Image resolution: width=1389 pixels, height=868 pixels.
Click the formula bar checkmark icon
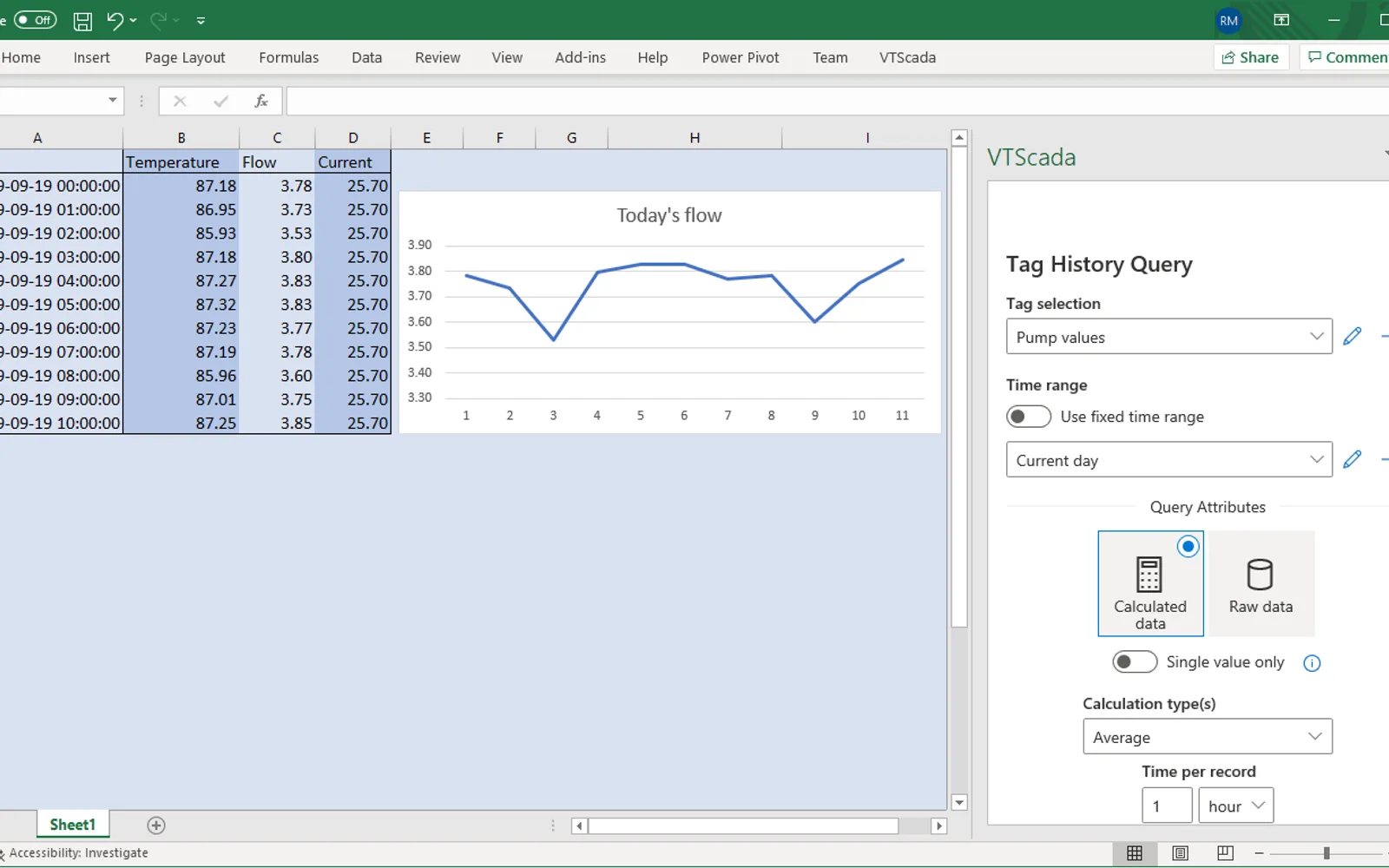click(x=221, y=102)
